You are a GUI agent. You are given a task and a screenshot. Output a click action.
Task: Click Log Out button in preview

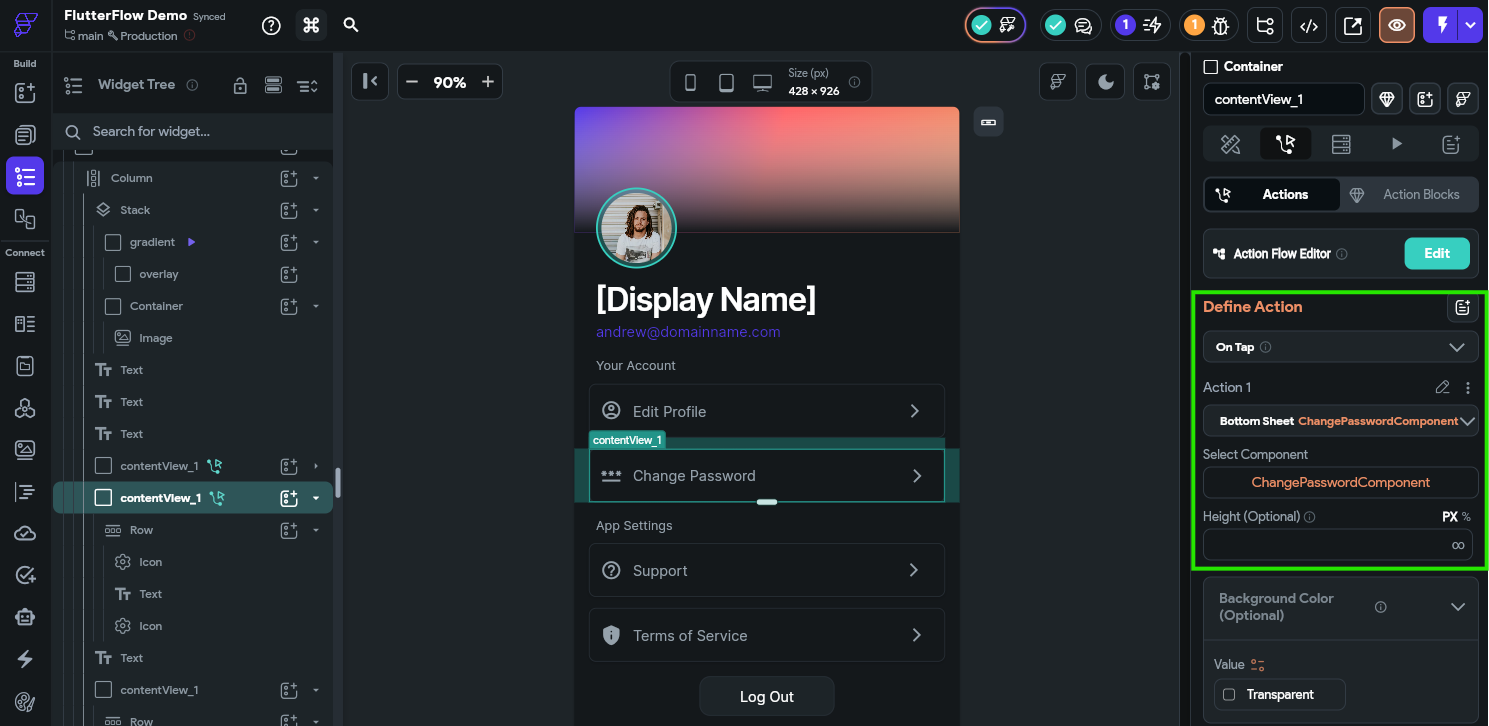[x=767, y=696]
